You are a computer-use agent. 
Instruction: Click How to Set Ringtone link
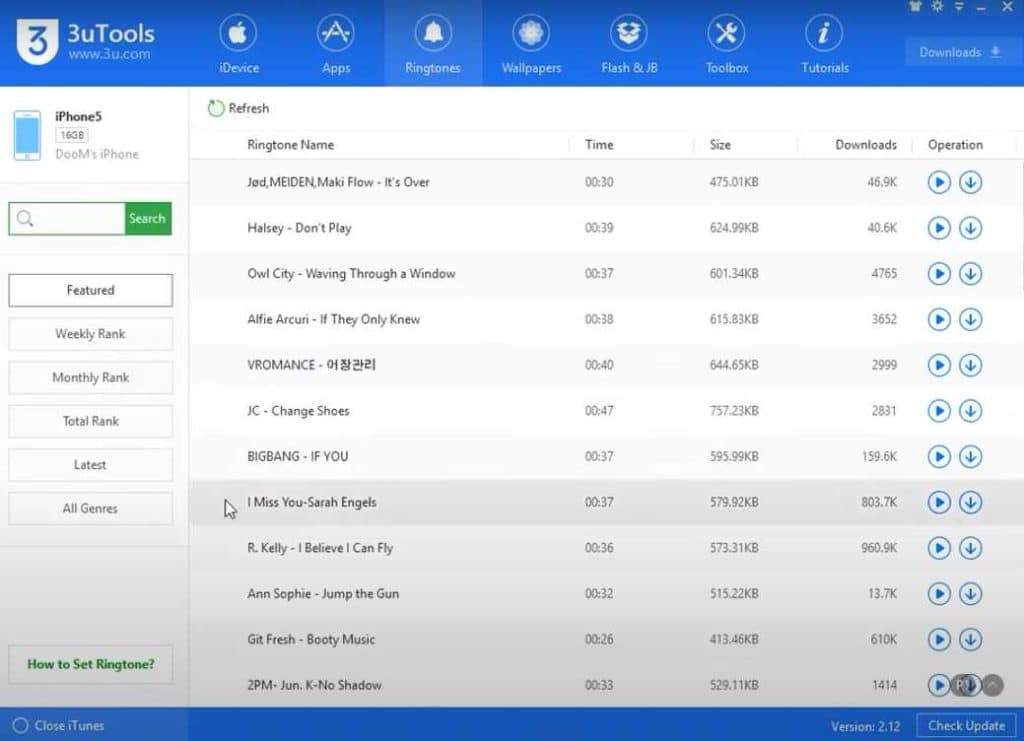click(x=91, y=665)
